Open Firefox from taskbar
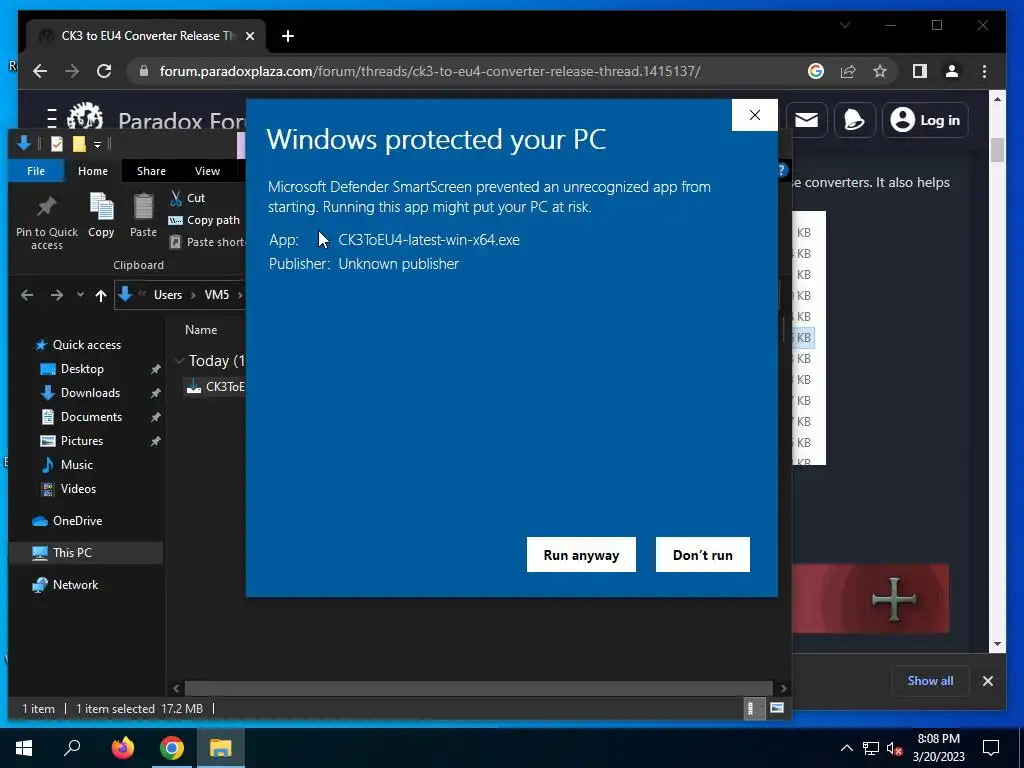This screenshot has height=768, width=1024. [x=122, y=748]
